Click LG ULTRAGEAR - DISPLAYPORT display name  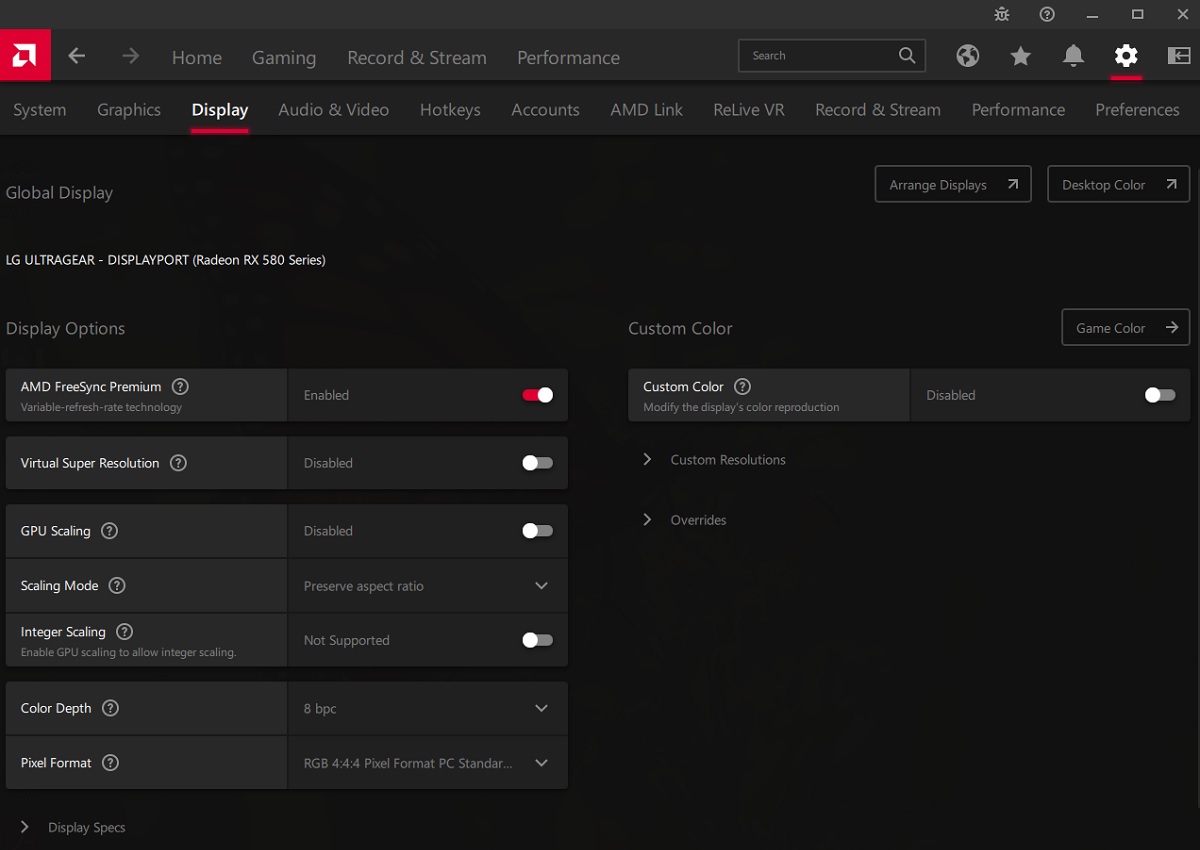166,260
